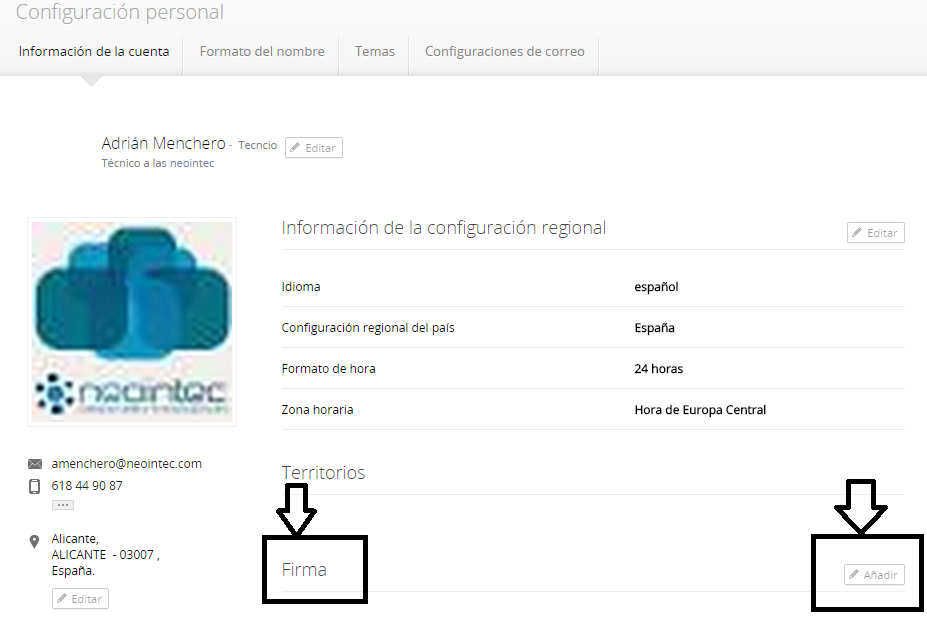The image size is (927, 639).
Task: Go to Configuraciones de correo tab
Action: (504, 51)
